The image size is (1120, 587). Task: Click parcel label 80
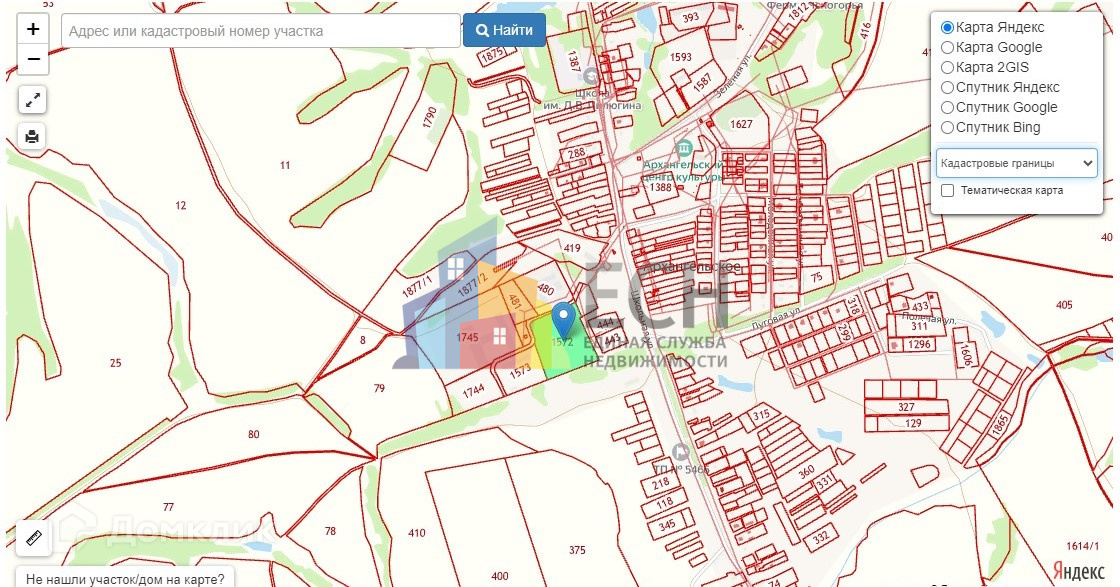coord(254,434)
